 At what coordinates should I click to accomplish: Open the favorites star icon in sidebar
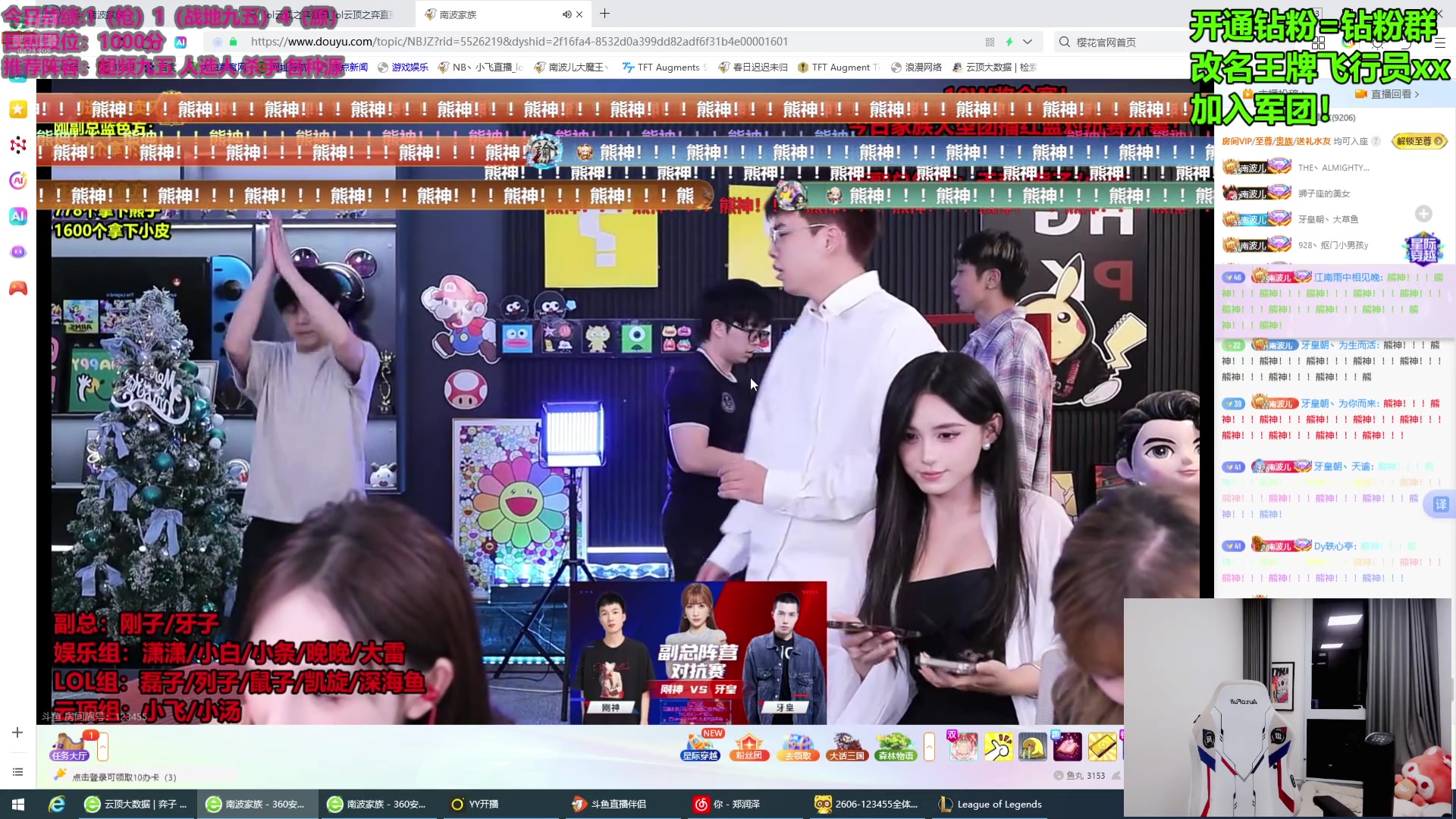pyautogui.click(x=18, y=109)
